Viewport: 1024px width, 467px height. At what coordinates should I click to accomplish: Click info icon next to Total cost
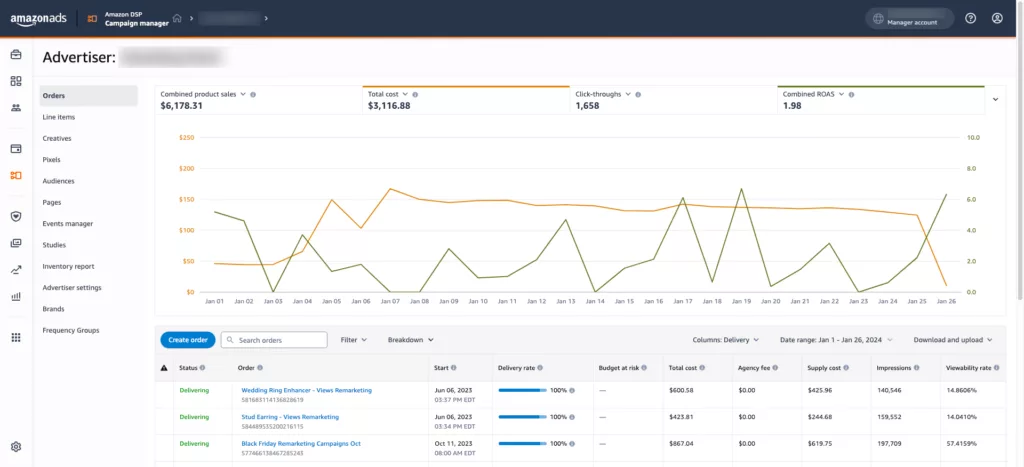[415, 94]
